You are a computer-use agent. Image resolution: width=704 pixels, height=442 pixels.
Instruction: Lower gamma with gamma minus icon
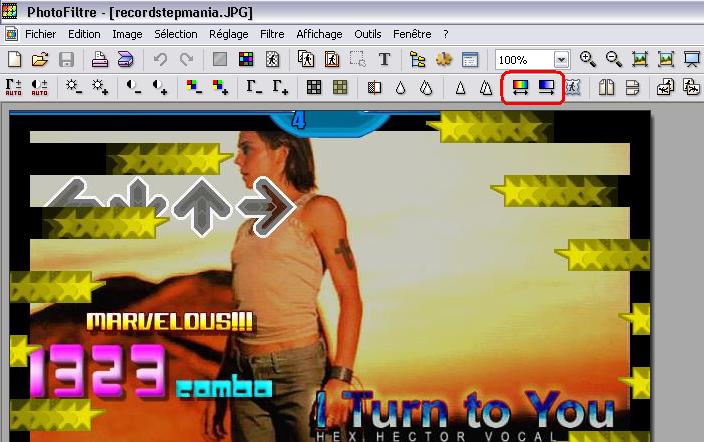(x=254, y=87)
